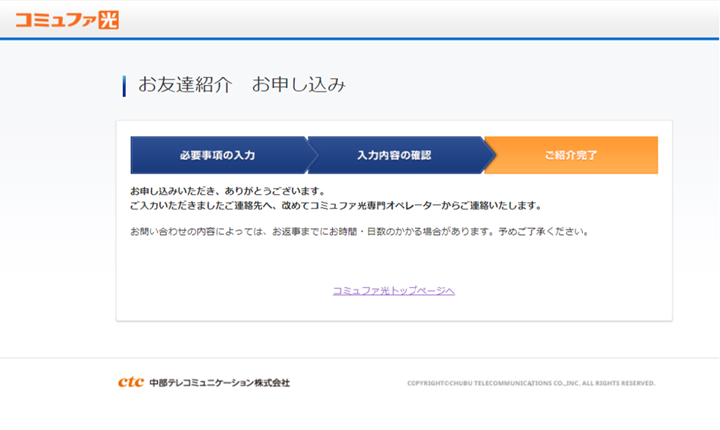Click the ctc logo in footer
The image size is (720, 430).
(131, 382)
